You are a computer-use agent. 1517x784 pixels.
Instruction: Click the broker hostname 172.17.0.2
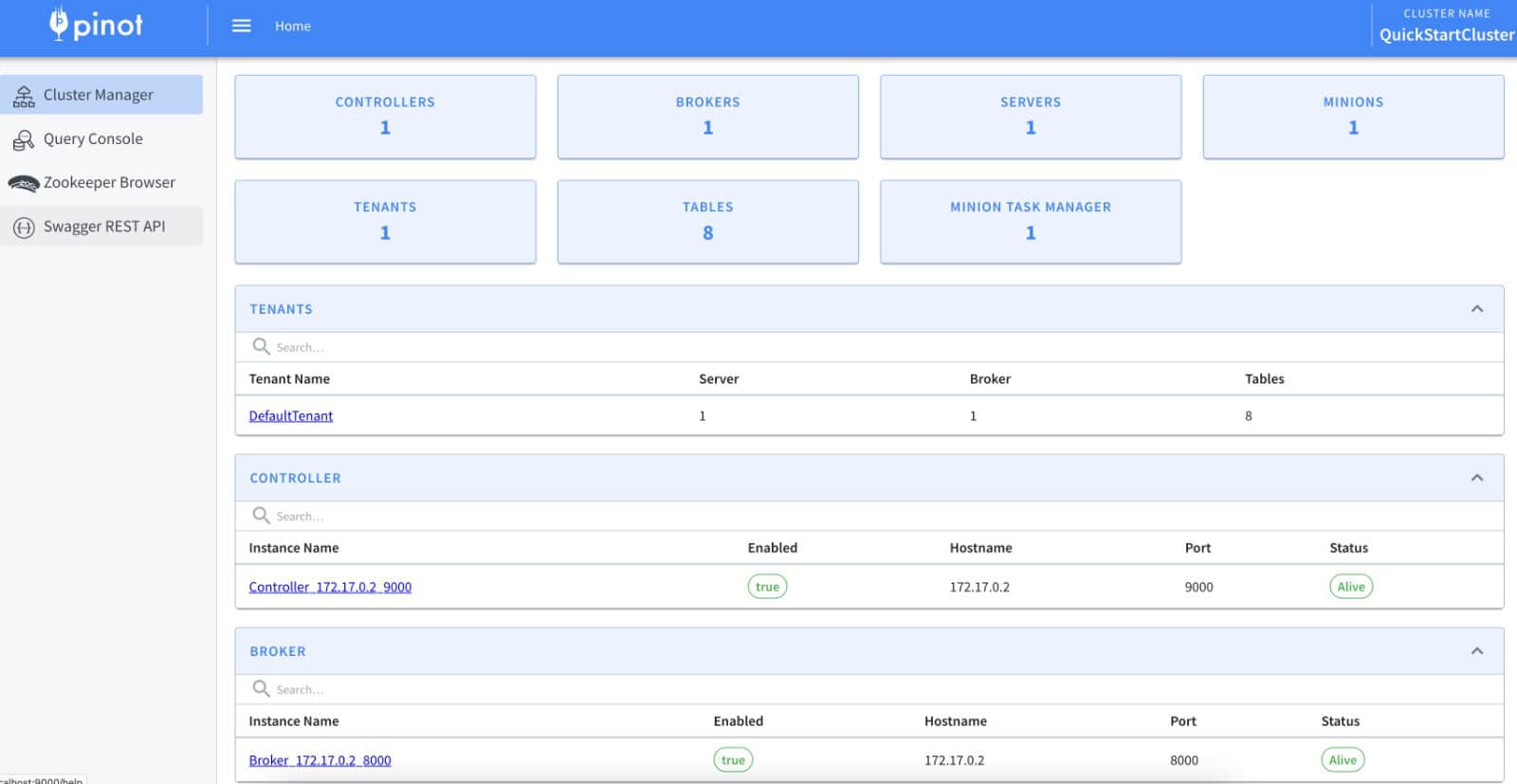click(954, 760)
